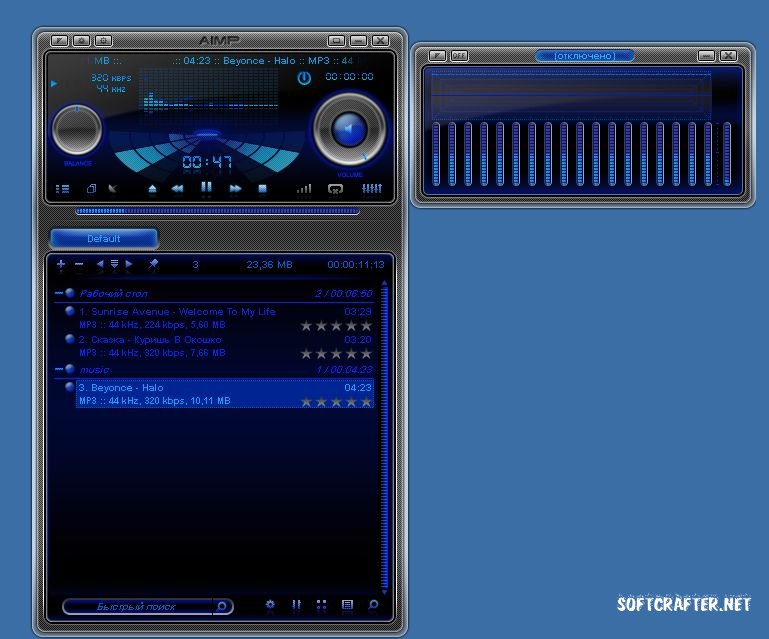Click the two-bars icon in playlist bottom bar
Screen dimensions: 769x639
(x=296, y=605)
